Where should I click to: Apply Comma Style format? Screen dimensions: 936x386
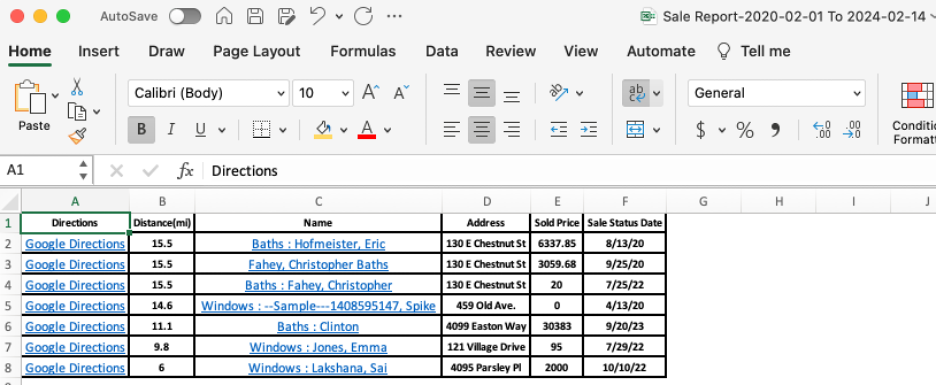coord(775,129)
